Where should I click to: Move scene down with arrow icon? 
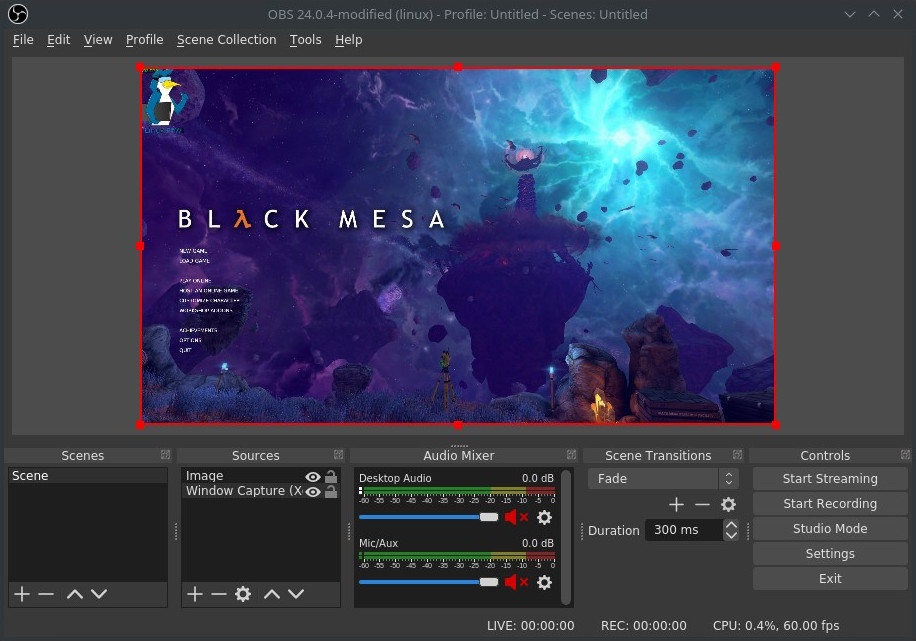(x=99, y=594)
